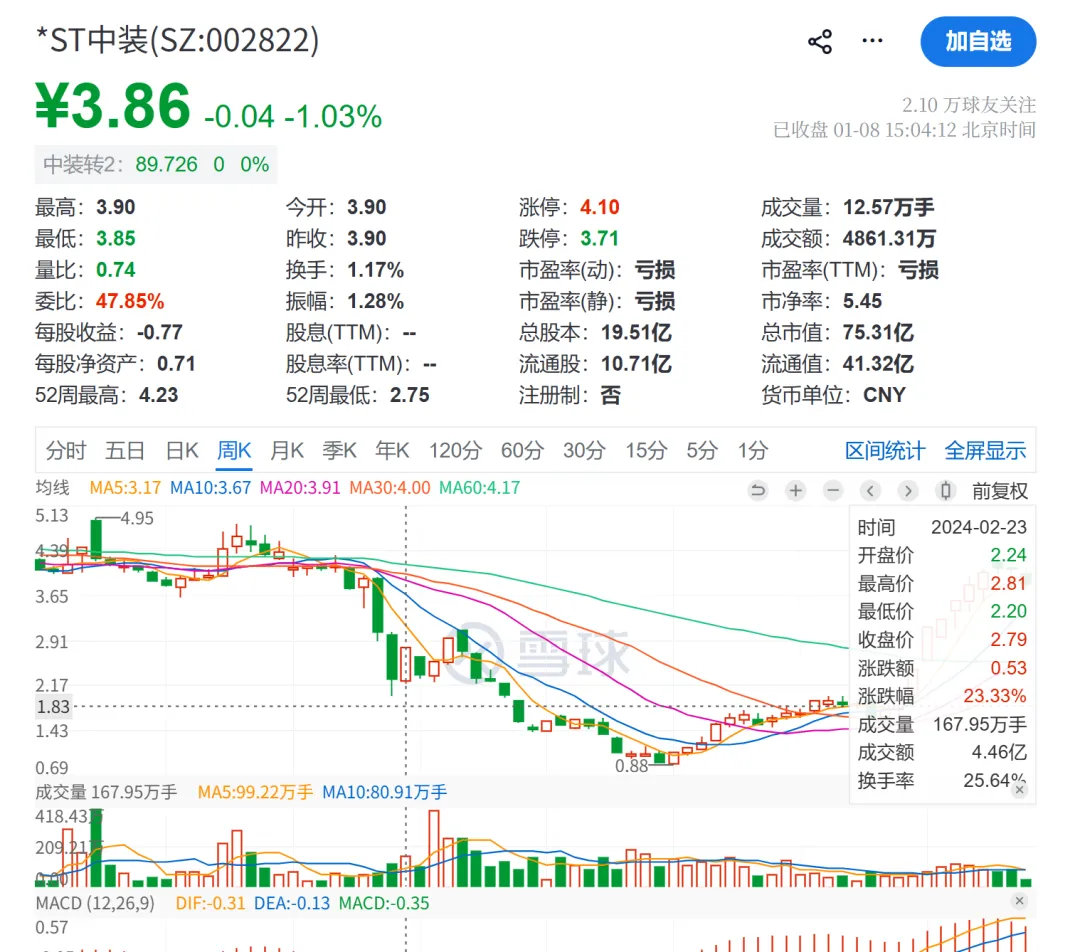Image resolution: width=1080 pixels, height=952 pixels.
Task: Click the 1.83 crosshair price label
Action: tap(53, 707)
